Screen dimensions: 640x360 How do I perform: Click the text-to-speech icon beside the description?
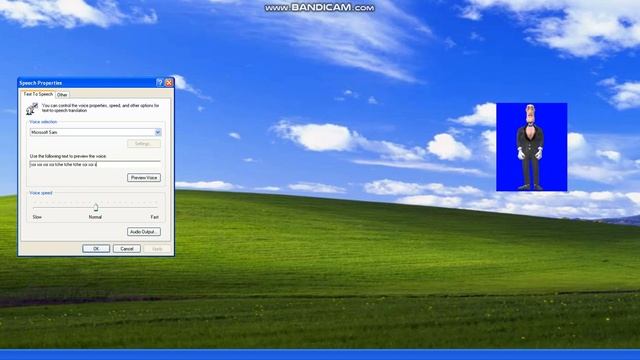pos(32,109)
